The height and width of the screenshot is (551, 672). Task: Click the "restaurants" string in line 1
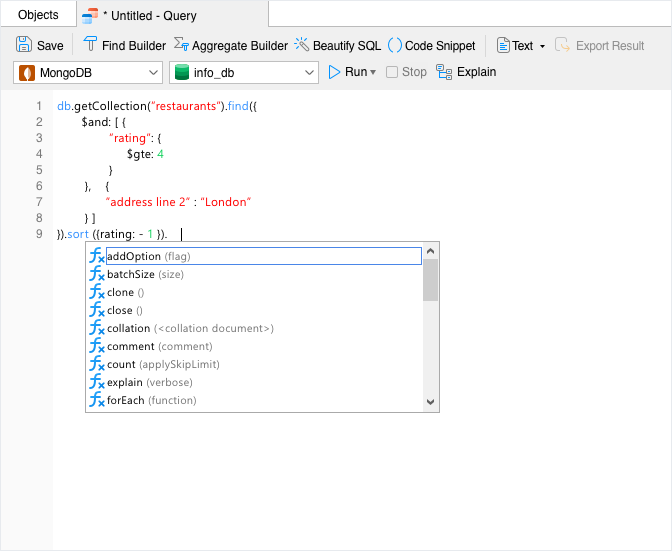click(185, 106)
